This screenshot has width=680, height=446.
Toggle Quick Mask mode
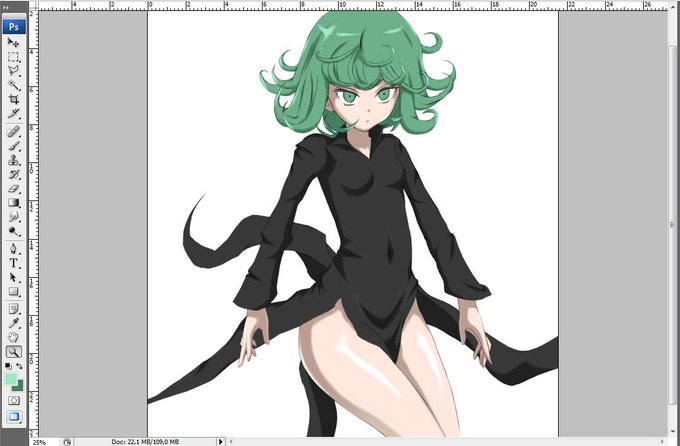point(13,400)
